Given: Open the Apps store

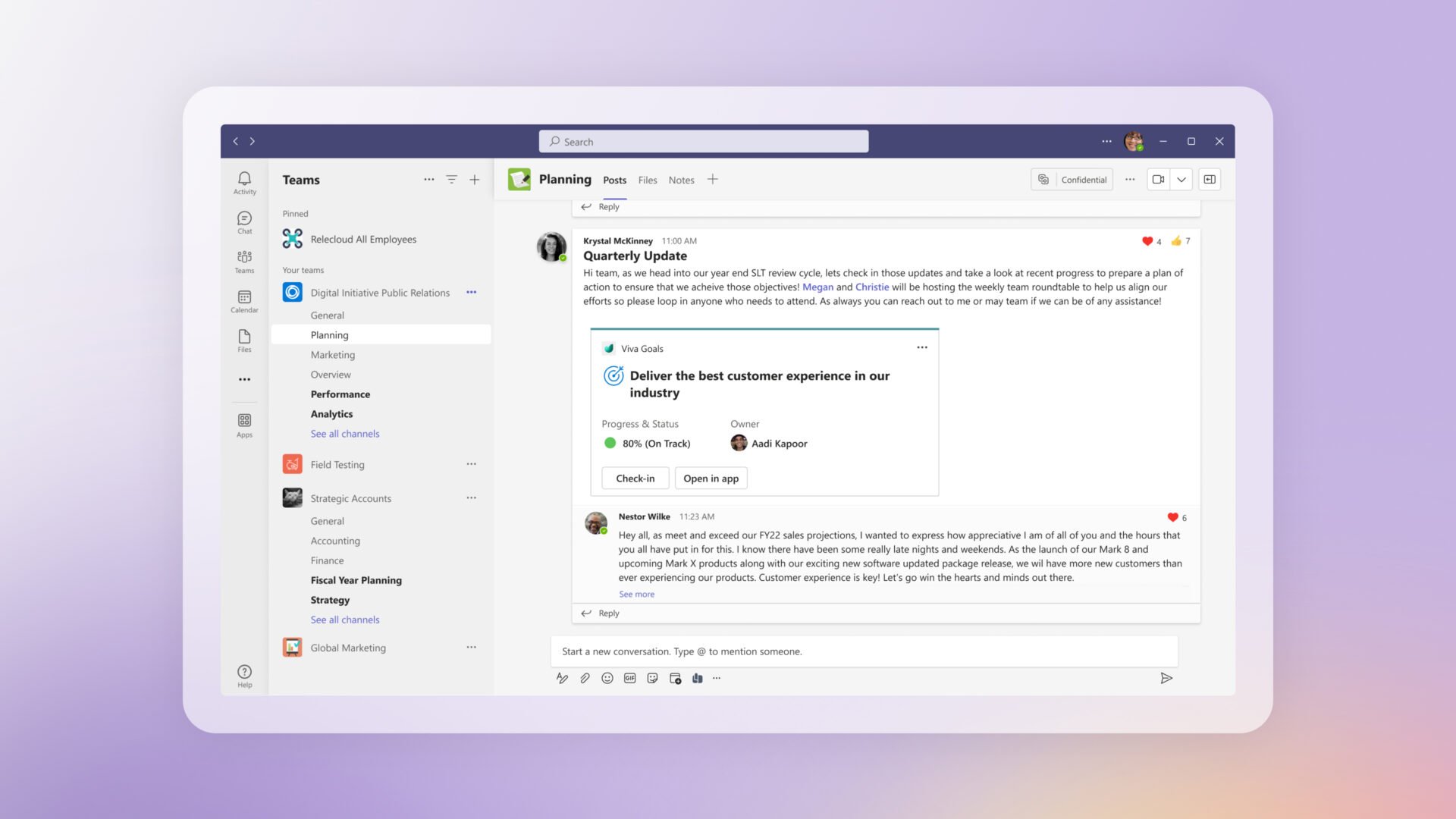Looking at the screenshot, I should click(244, 425).
